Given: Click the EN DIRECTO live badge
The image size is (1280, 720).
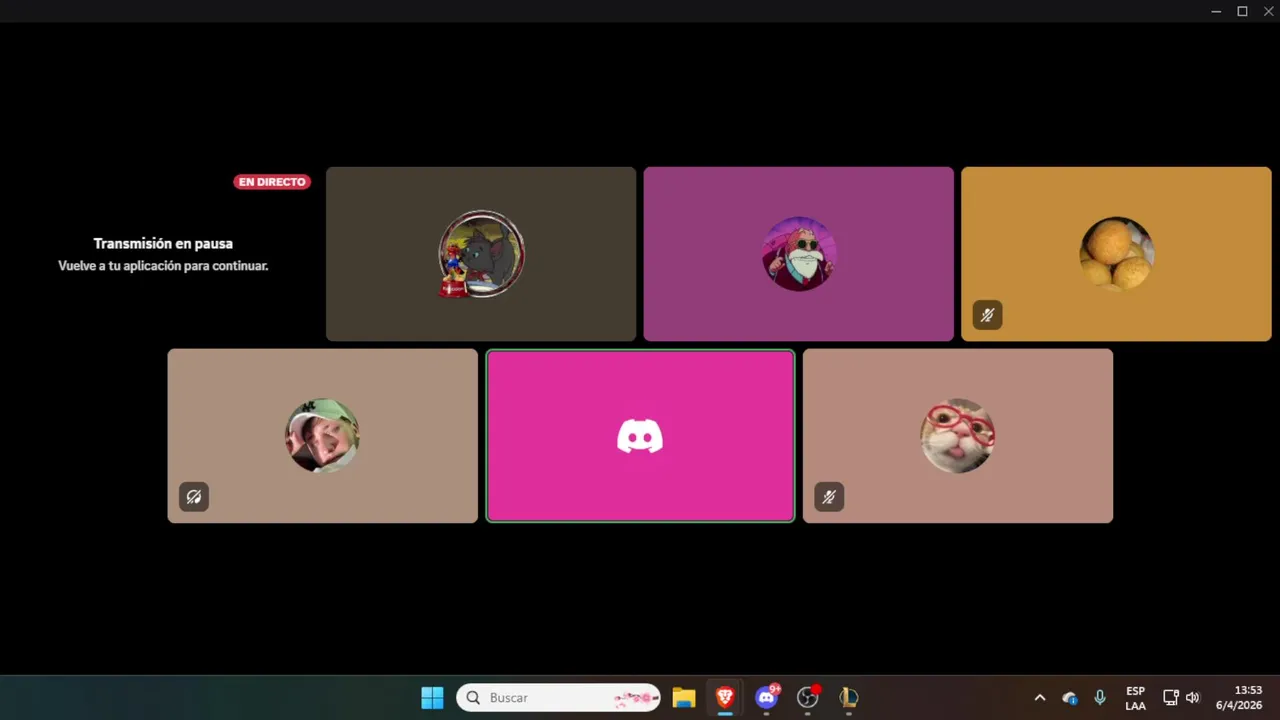Looking at the screenshot, I should (272, 182).
